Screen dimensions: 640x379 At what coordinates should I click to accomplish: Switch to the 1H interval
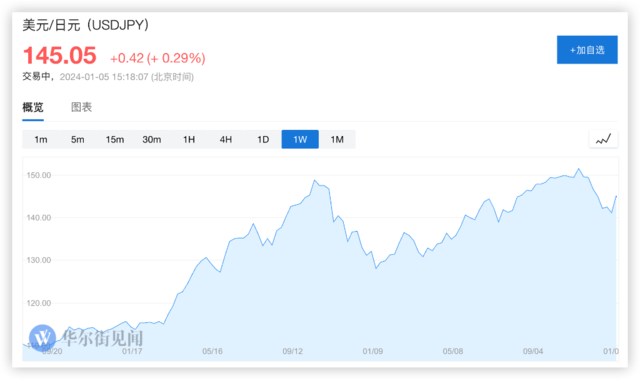(189, 140)
